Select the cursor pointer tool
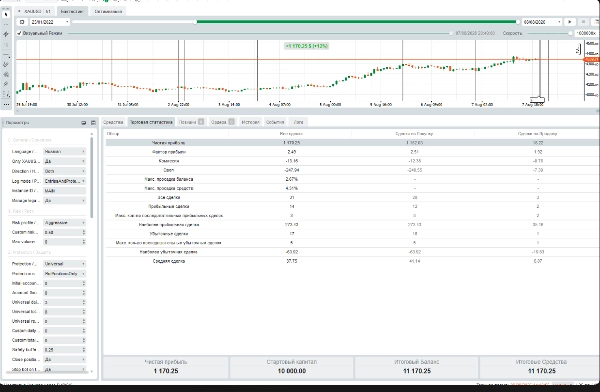 pyautogui.click(x=6, y=15)
